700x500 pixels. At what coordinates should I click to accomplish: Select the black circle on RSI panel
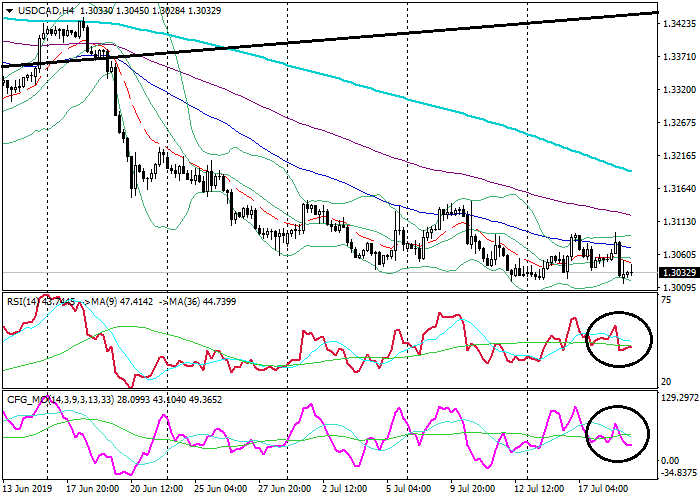pyautogui.click(x=618, y=337)
